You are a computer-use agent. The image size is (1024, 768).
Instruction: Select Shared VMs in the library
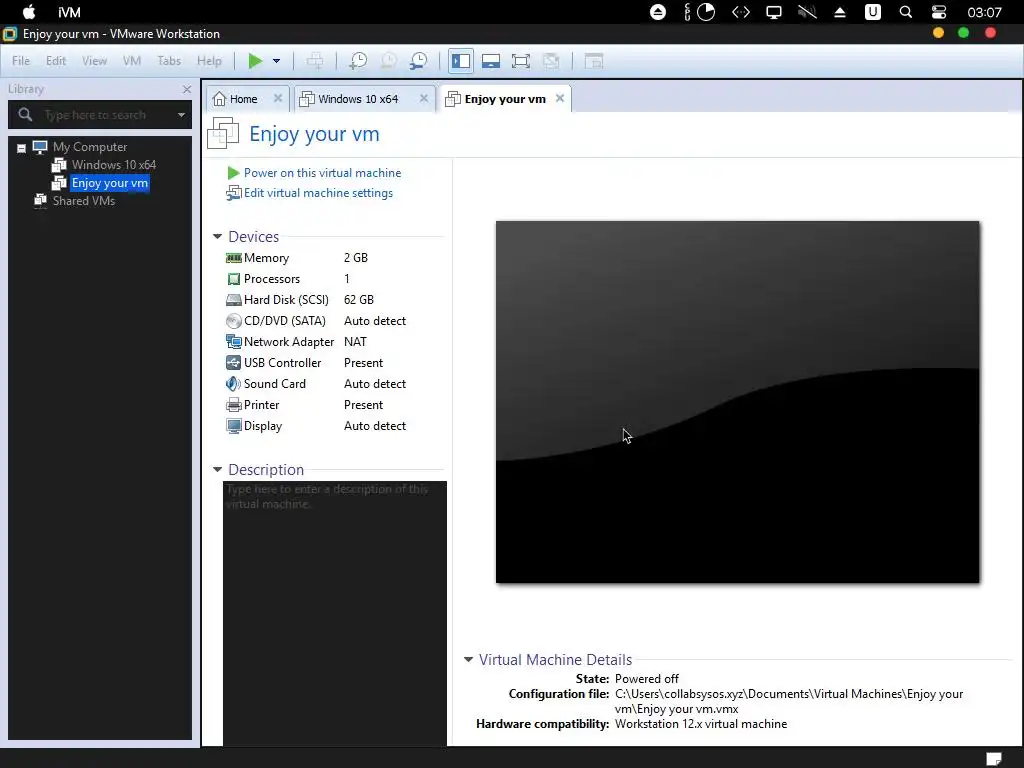(84, 200)
